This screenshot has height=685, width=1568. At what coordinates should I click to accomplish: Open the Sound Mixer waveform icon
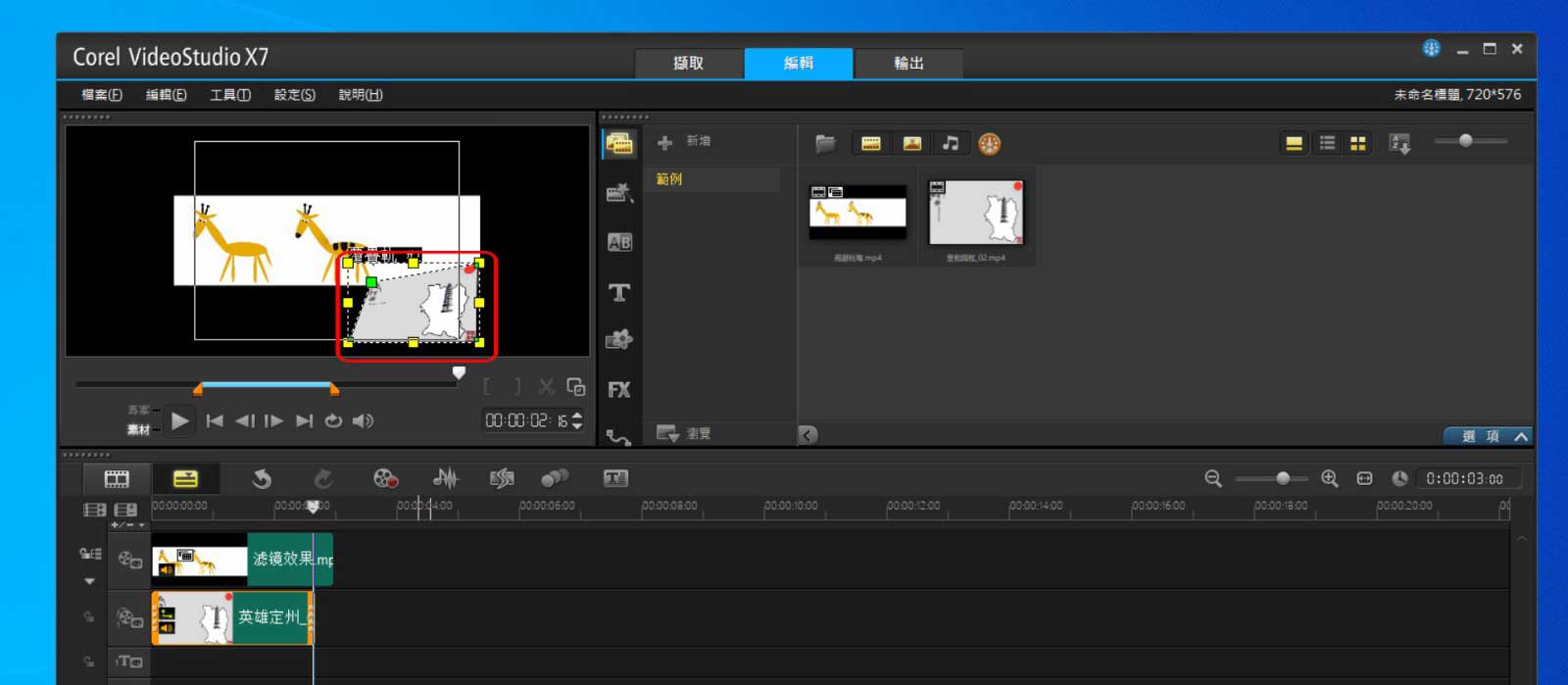[446, 478]
